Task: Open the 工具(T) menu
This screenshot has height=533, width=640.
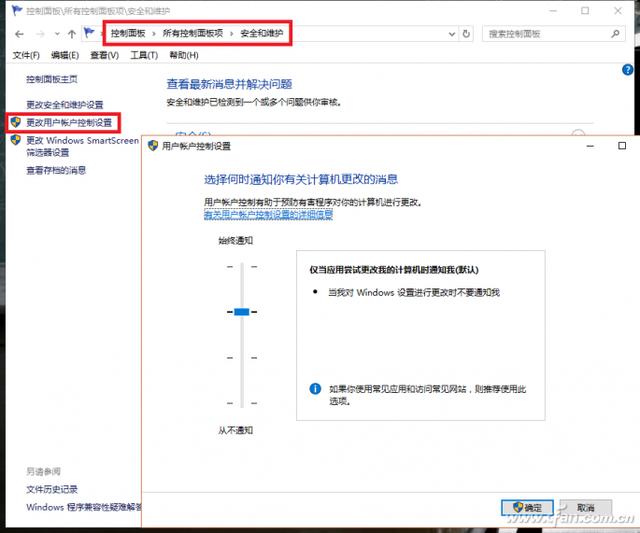Action: (x=144, y=55)
